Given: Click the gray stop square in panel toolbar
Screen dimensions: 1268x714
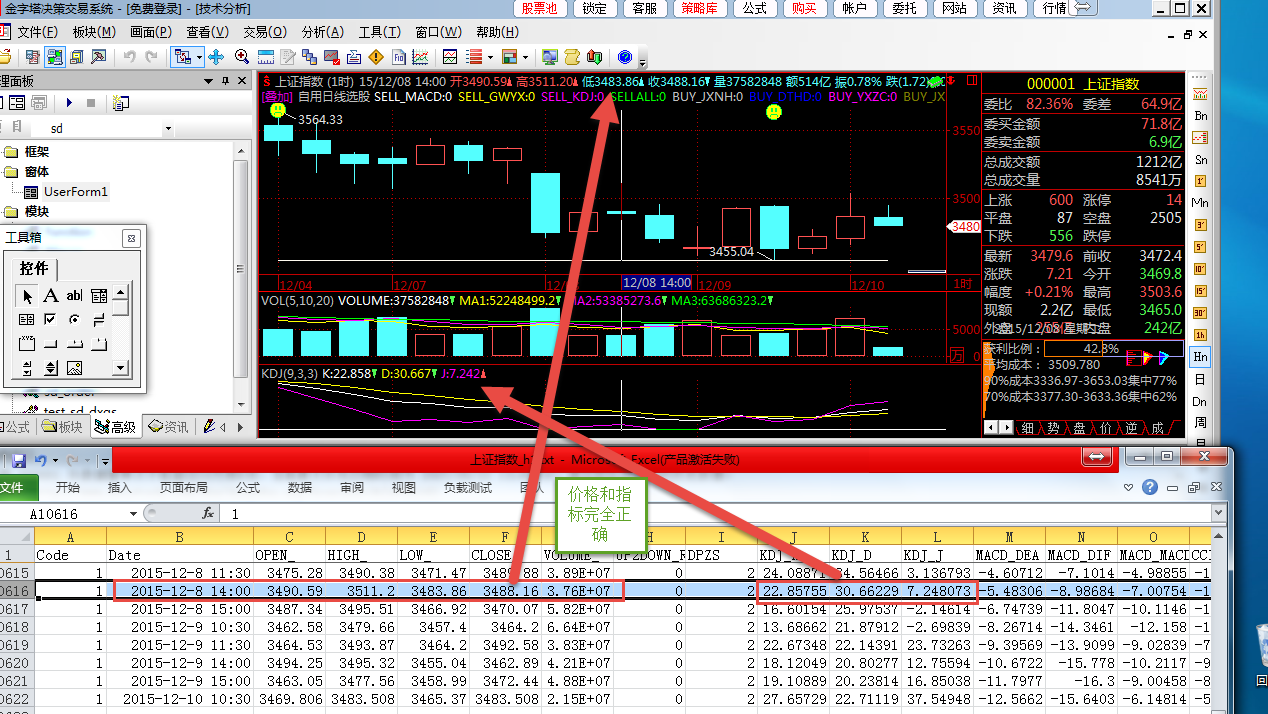Looking at the screenshot, I should [91, 103].
